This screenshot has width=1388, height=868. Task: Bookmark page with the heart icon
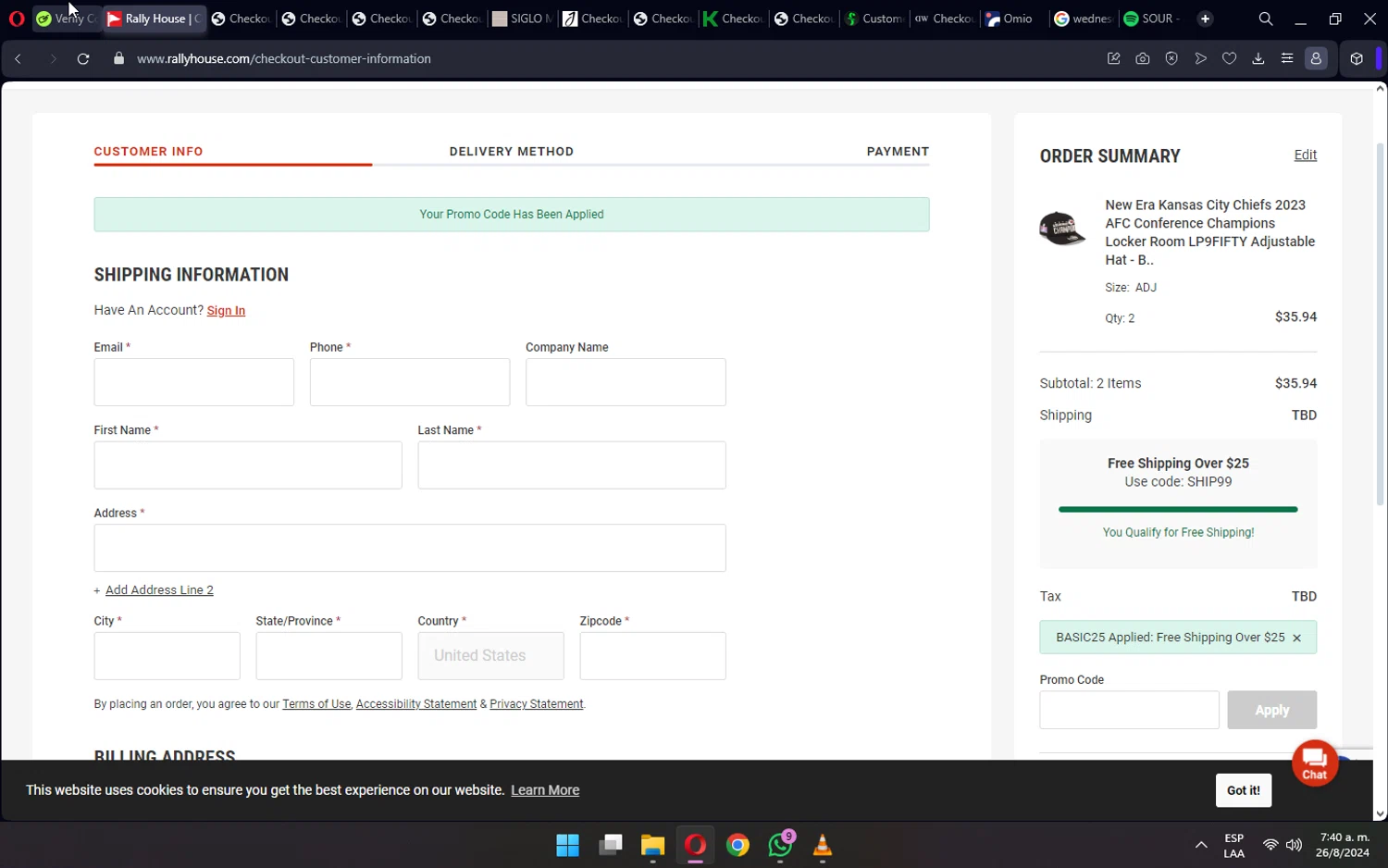pyautogui.click(x=1229, y=58)
